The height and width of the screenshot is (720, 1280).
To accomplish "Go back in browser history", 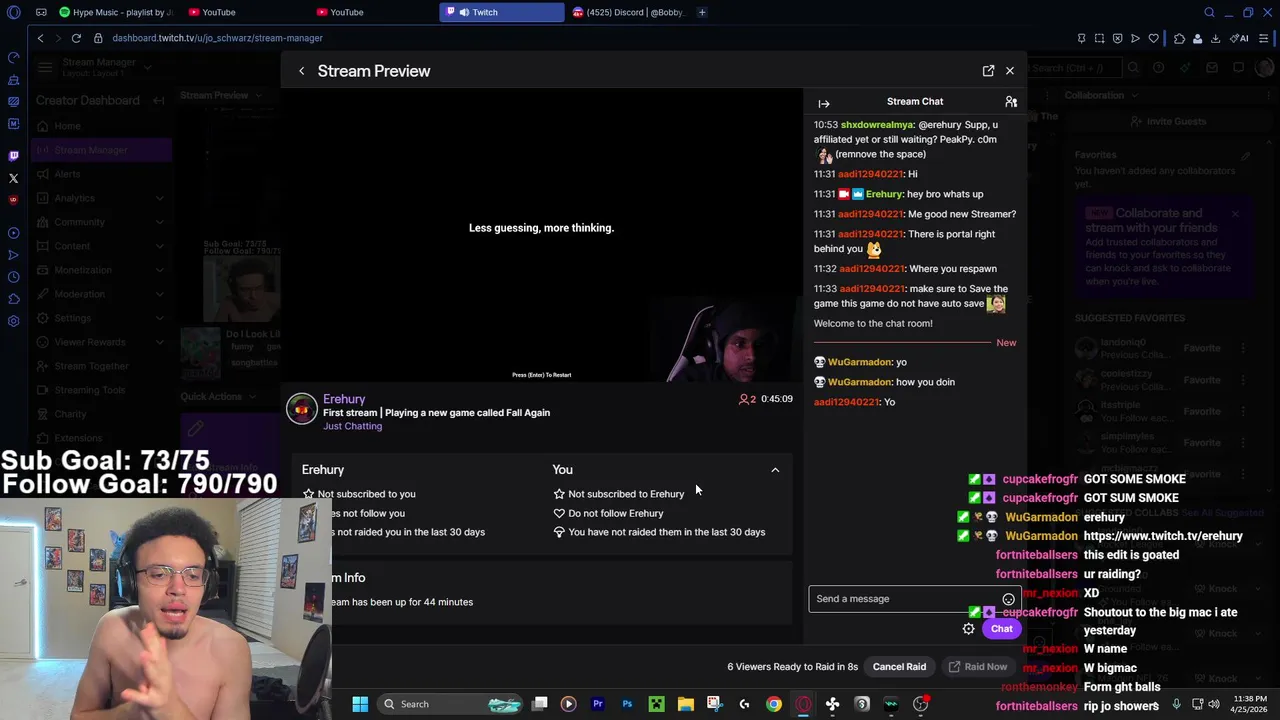I will [x=40, y=38].
